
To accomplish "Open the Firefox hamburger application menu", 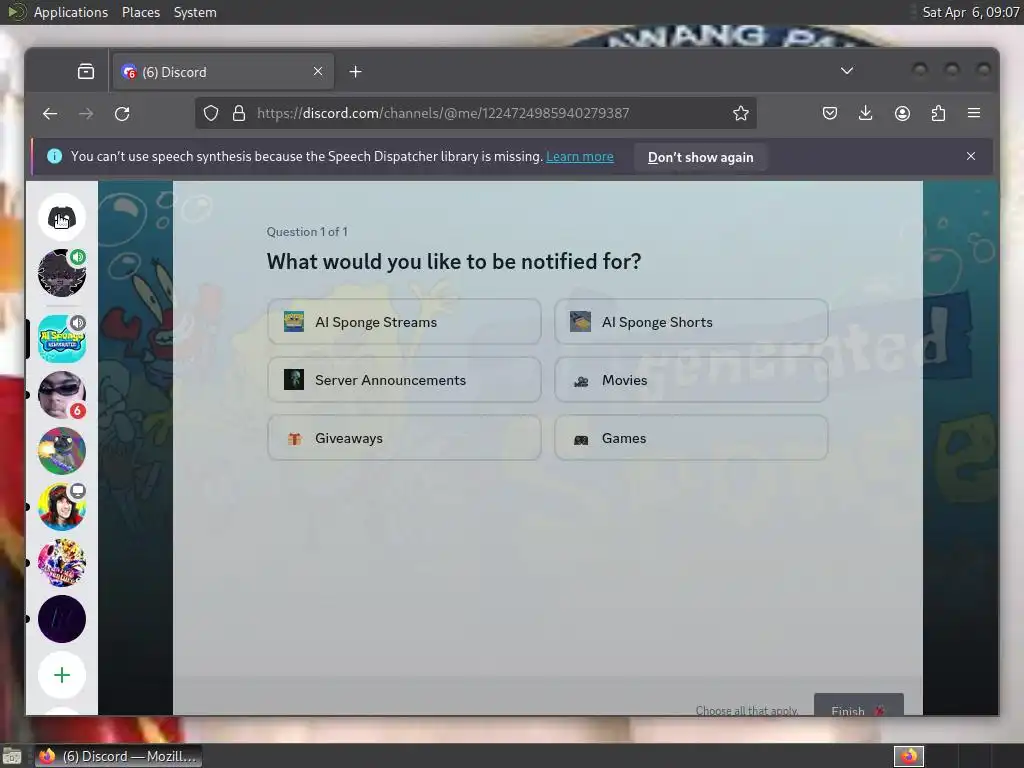I will pyautogui.click(x=974, y=114).
